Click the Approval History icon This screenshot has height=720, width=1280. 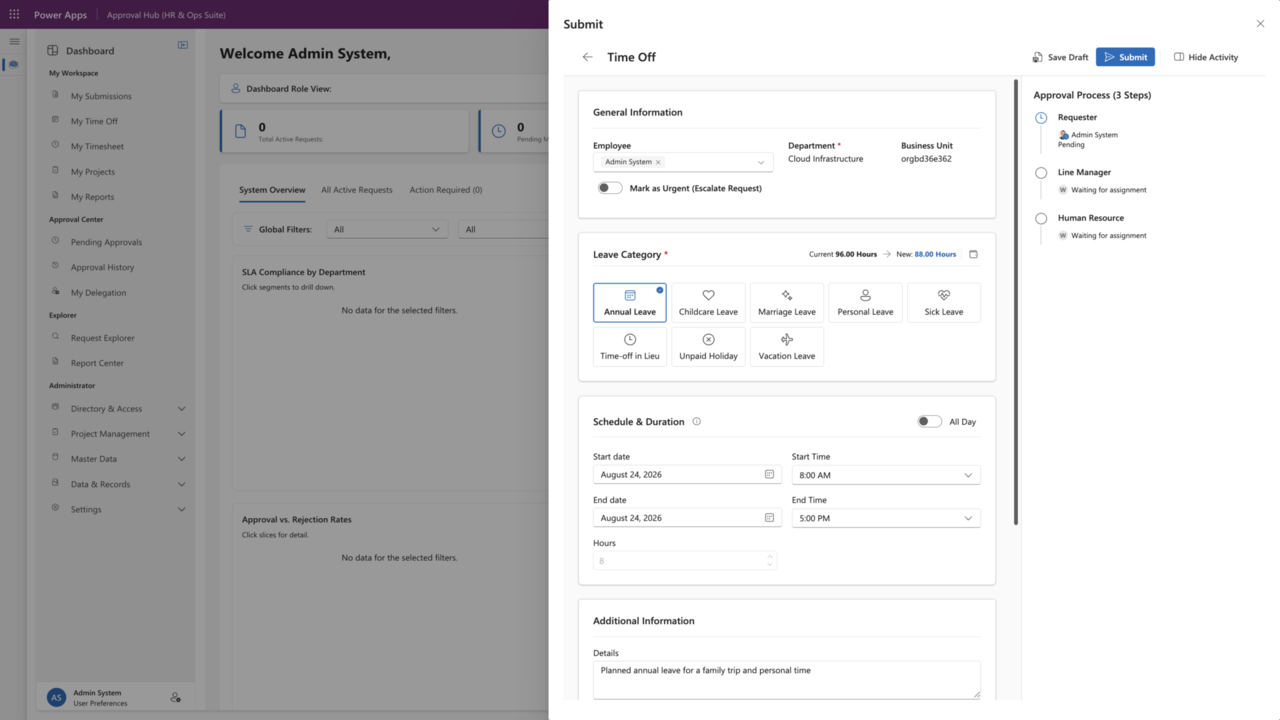56,267
